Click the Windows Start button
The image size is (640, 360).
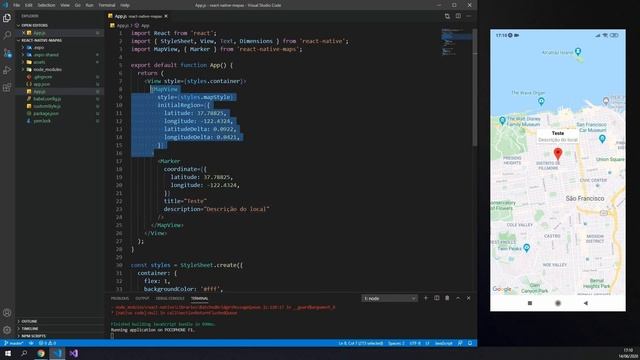(x=8, y=353)
